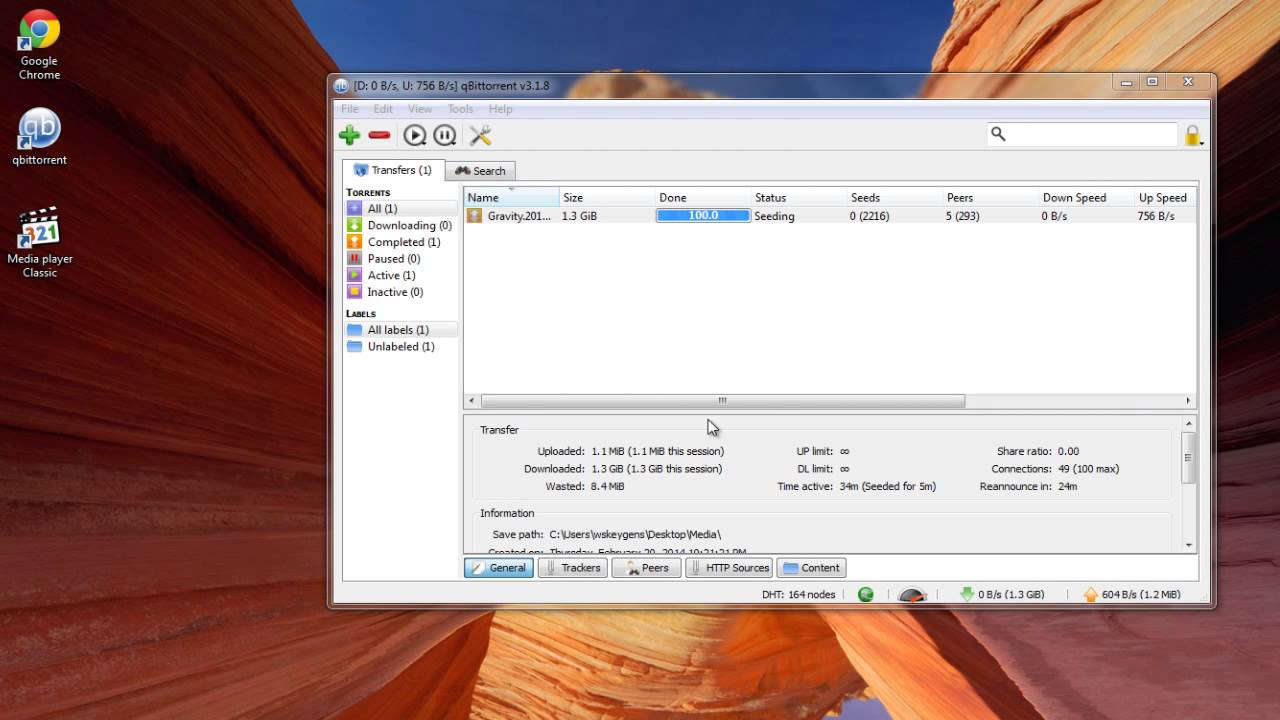Click the magnifier icon in the filter box
The height and width of the screenshot is (720, 1280).
pyautogui.click(x=998, y=134)
